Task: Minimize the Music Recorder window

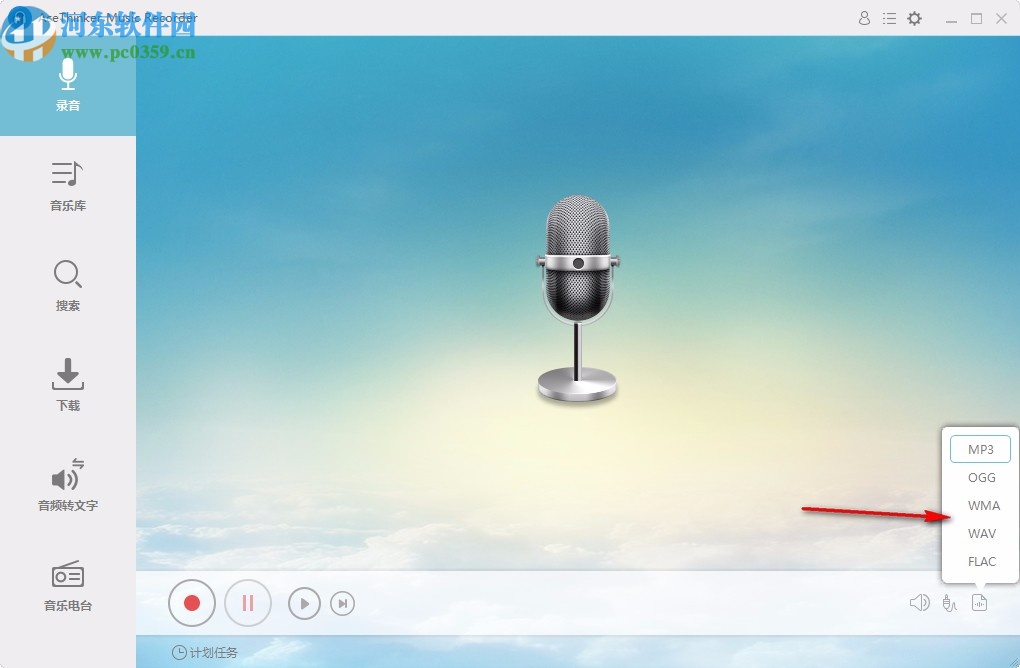Action: [x=951, y=19]
